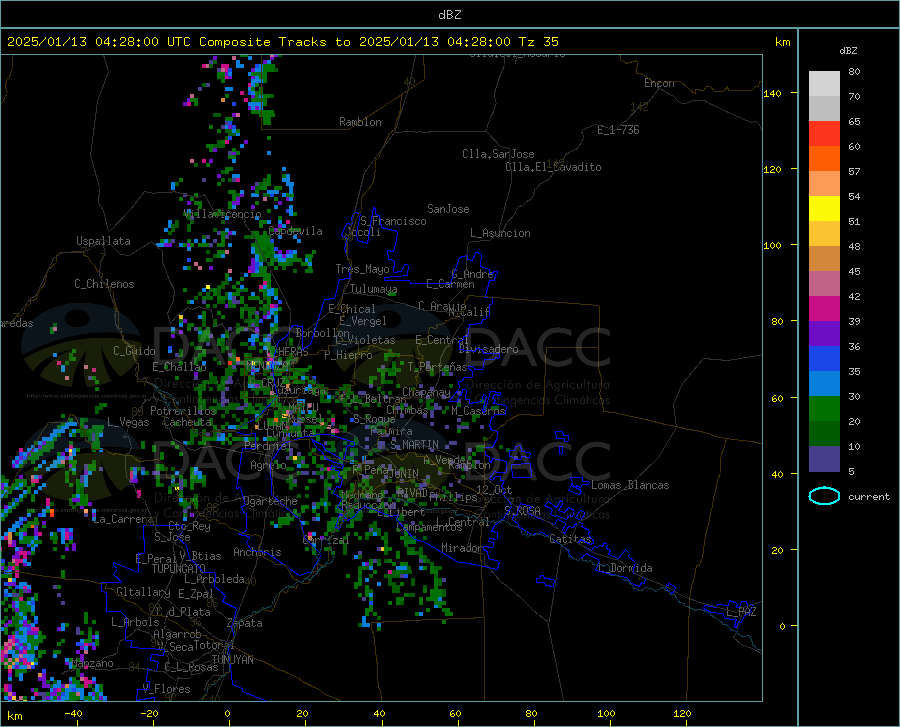Click the L_Vegas map label

(x=128, y=422)
